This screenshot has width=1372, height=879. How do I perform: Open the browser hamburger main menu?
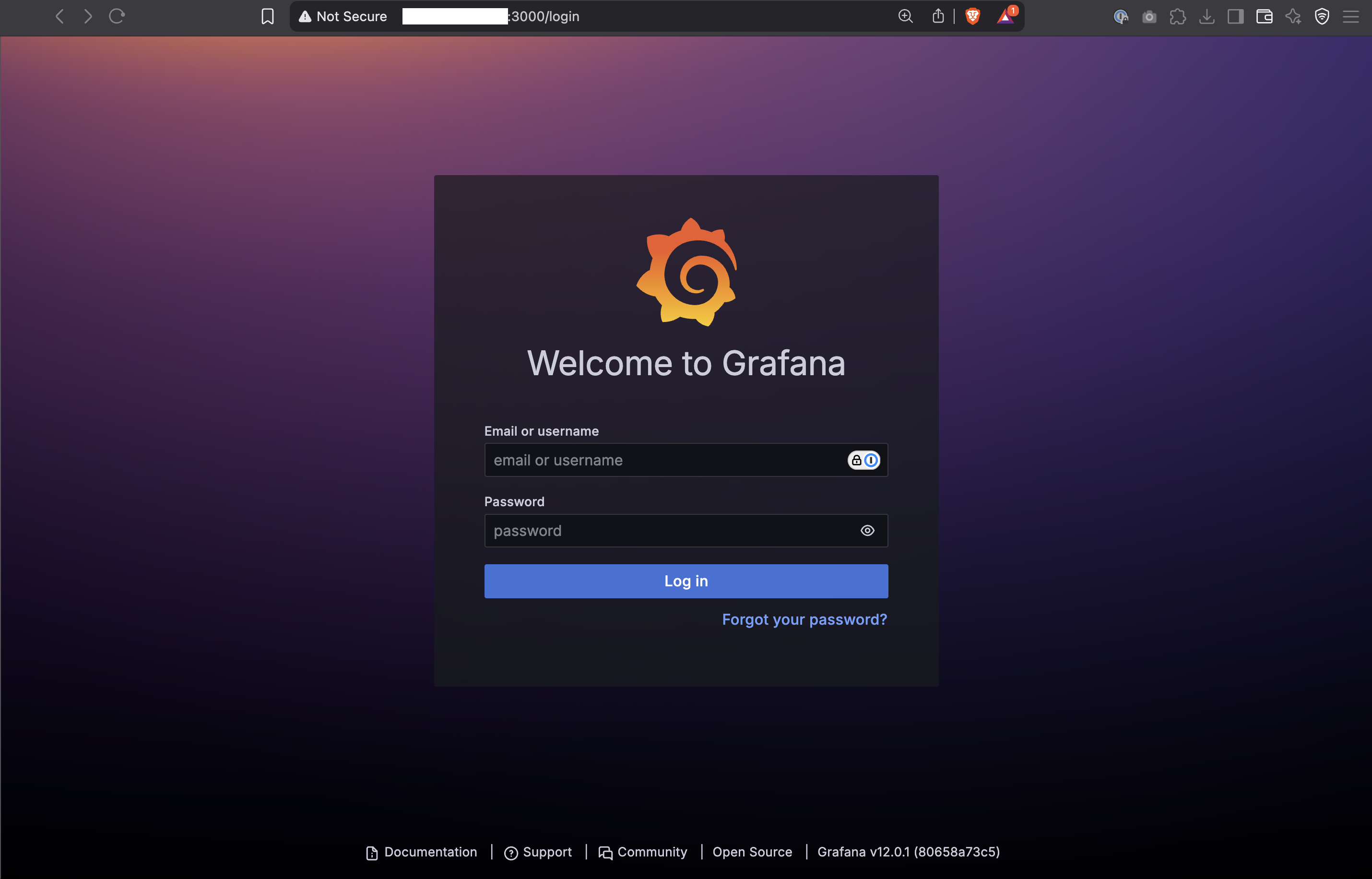pyautogui.click(x=1350, y=16)
